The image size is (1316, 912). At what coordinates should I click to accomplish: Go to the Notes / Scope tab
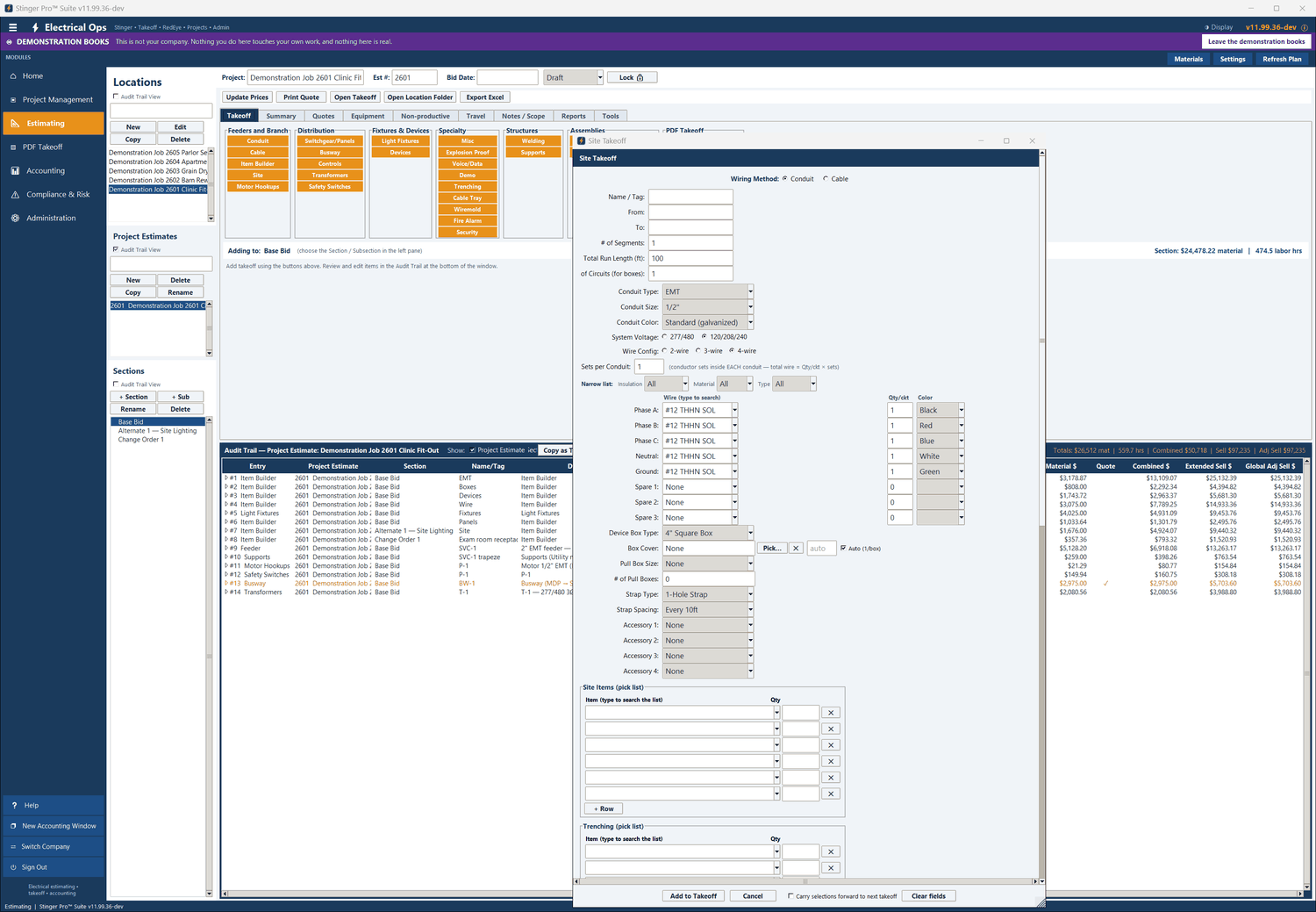click(524, 116)
